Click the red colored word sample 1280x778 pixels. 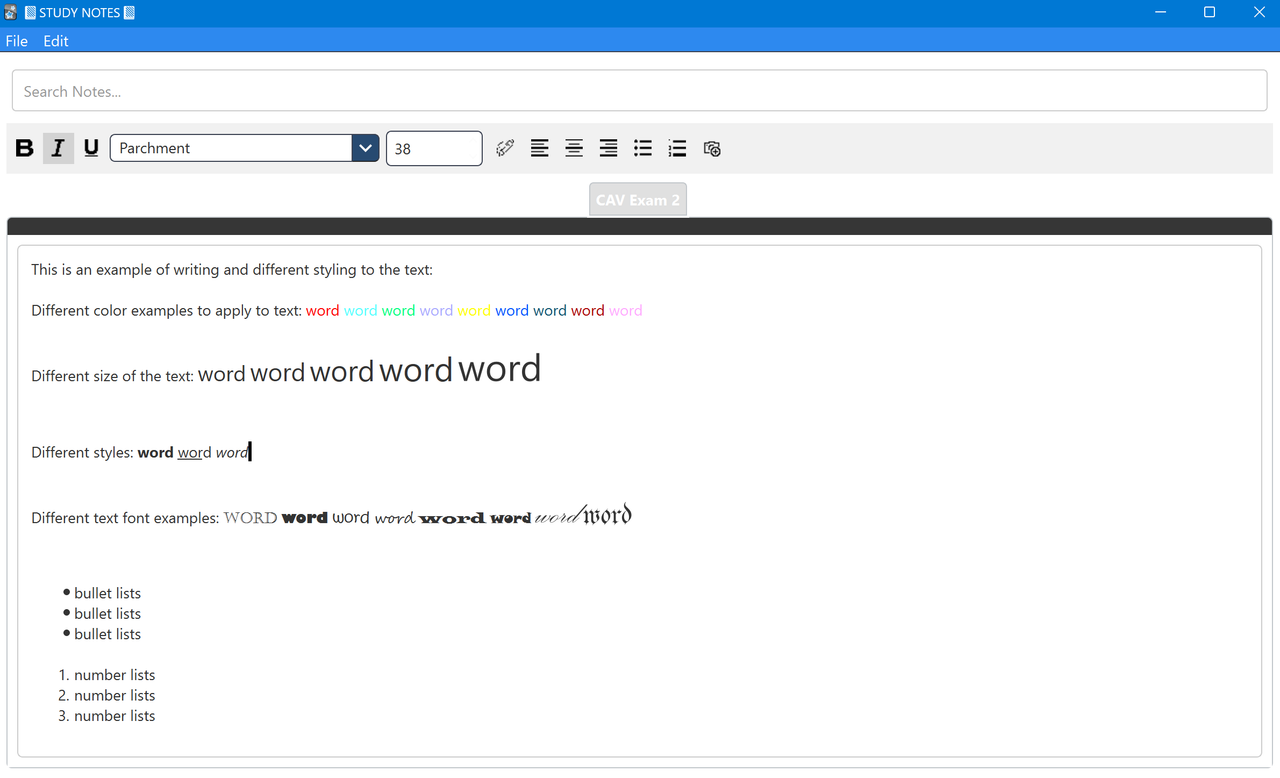322,310
